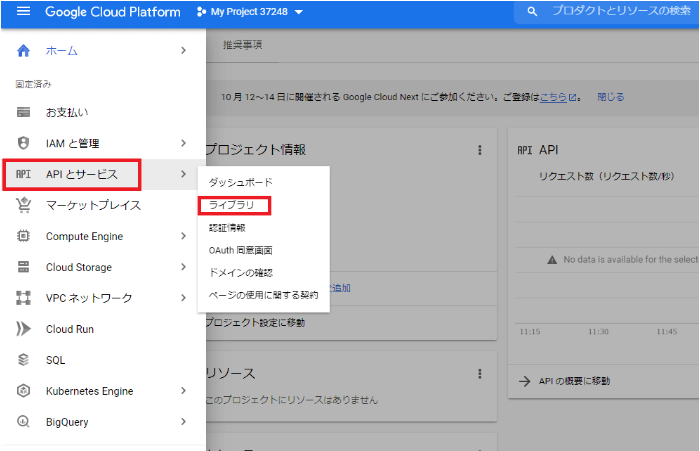Expand the IAM と管理 submenu chevron
700x451 pixels.
click(183, 143)
